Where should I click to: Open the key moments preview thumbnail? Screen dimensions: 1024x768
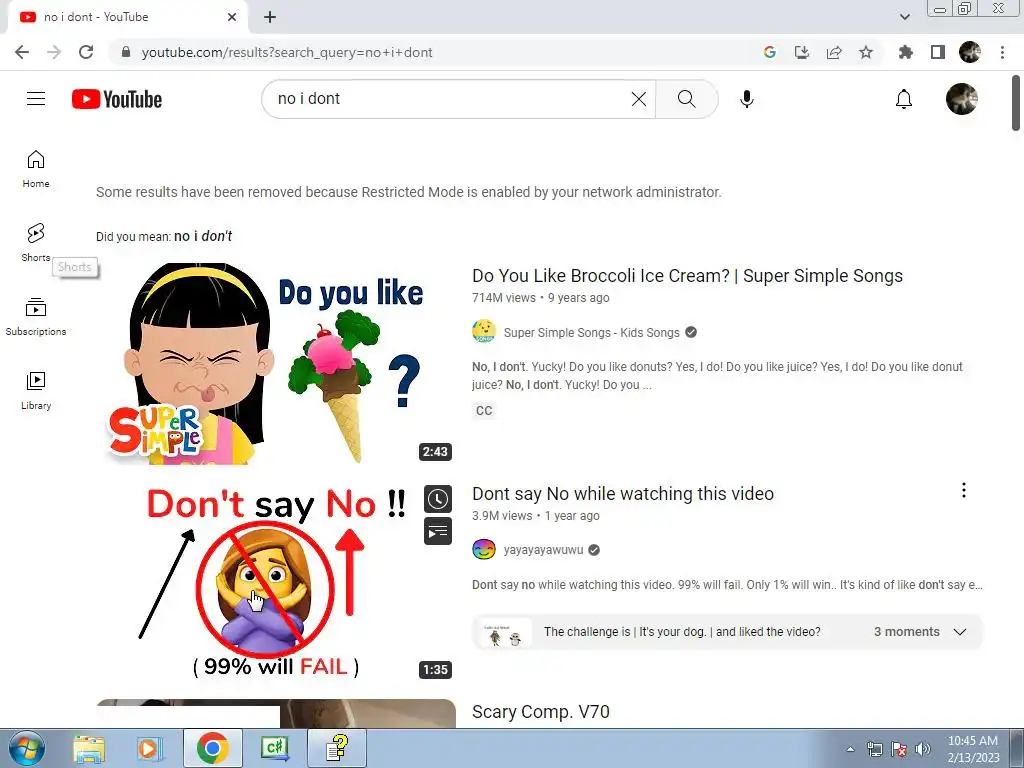click(x=505, y=632)
